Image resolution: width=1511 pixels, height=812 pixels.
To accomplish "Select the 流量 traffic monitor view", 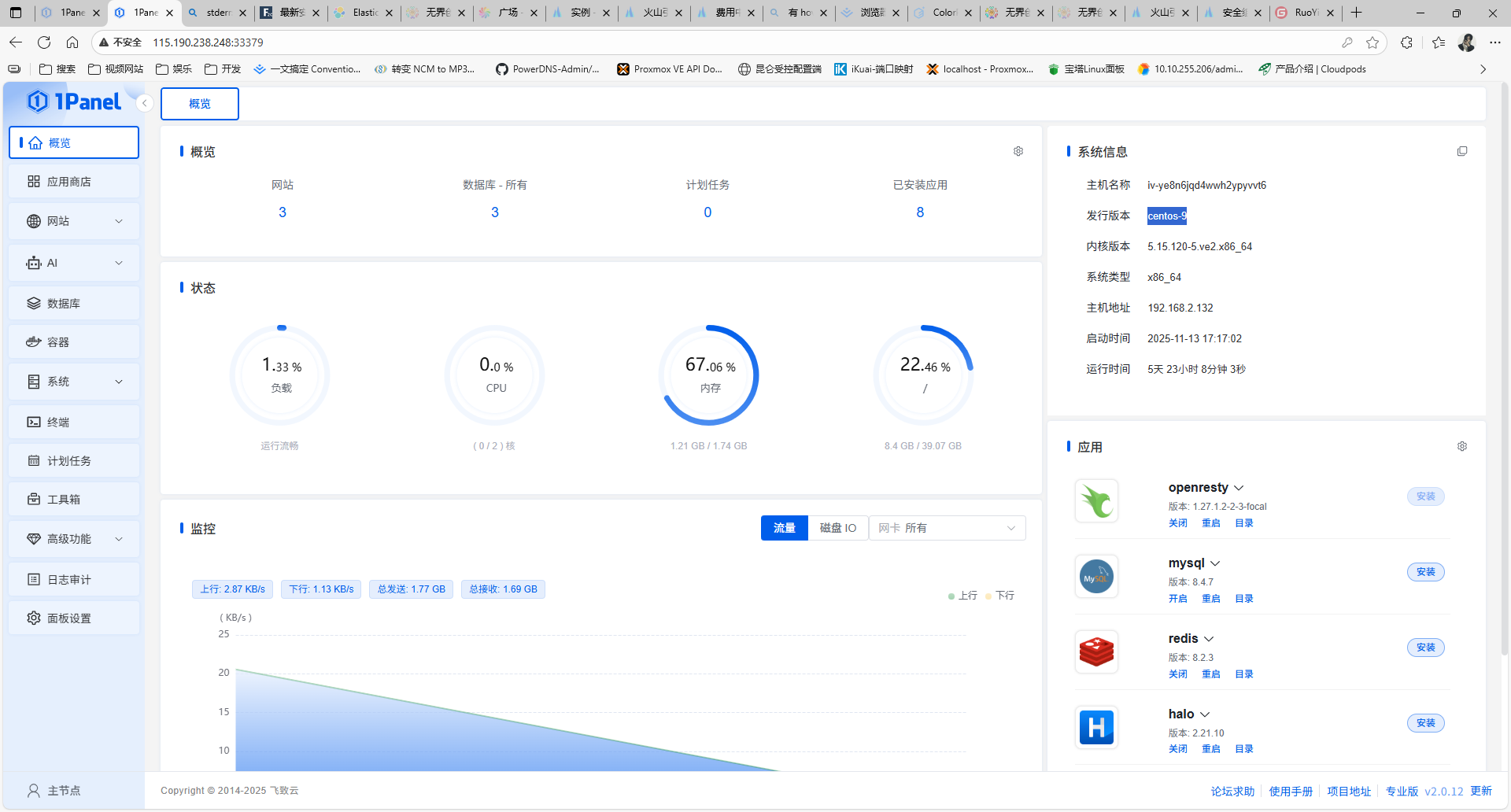I will [x=784, y=528].
